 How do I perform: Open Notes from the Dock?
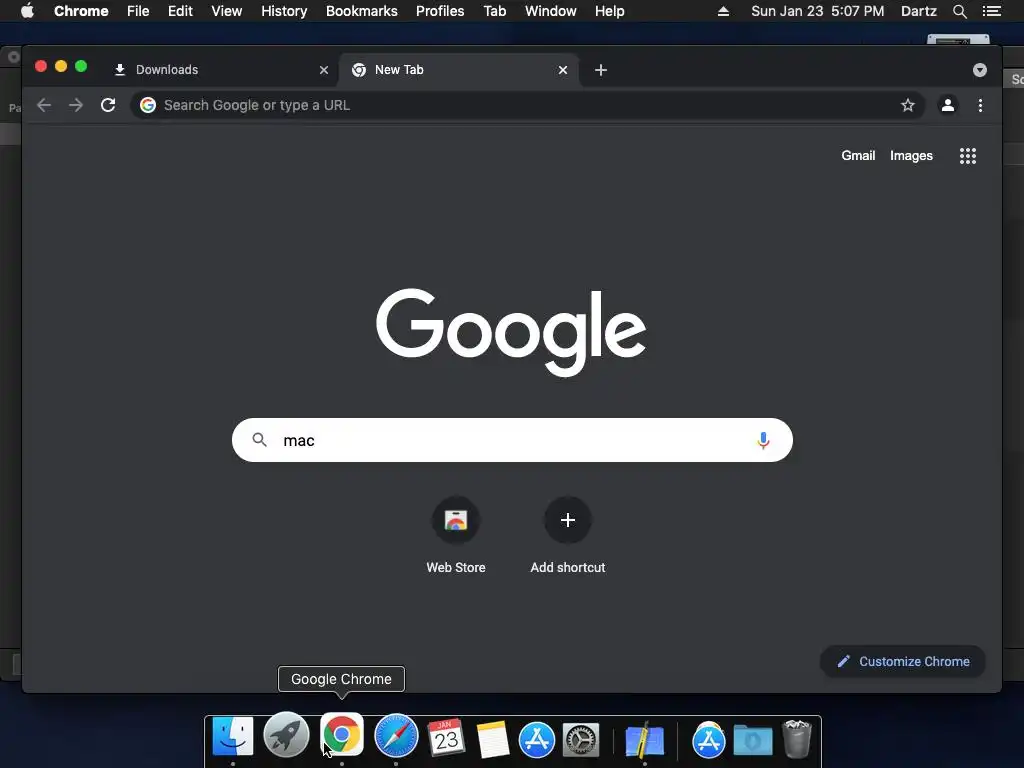[492, 739]
